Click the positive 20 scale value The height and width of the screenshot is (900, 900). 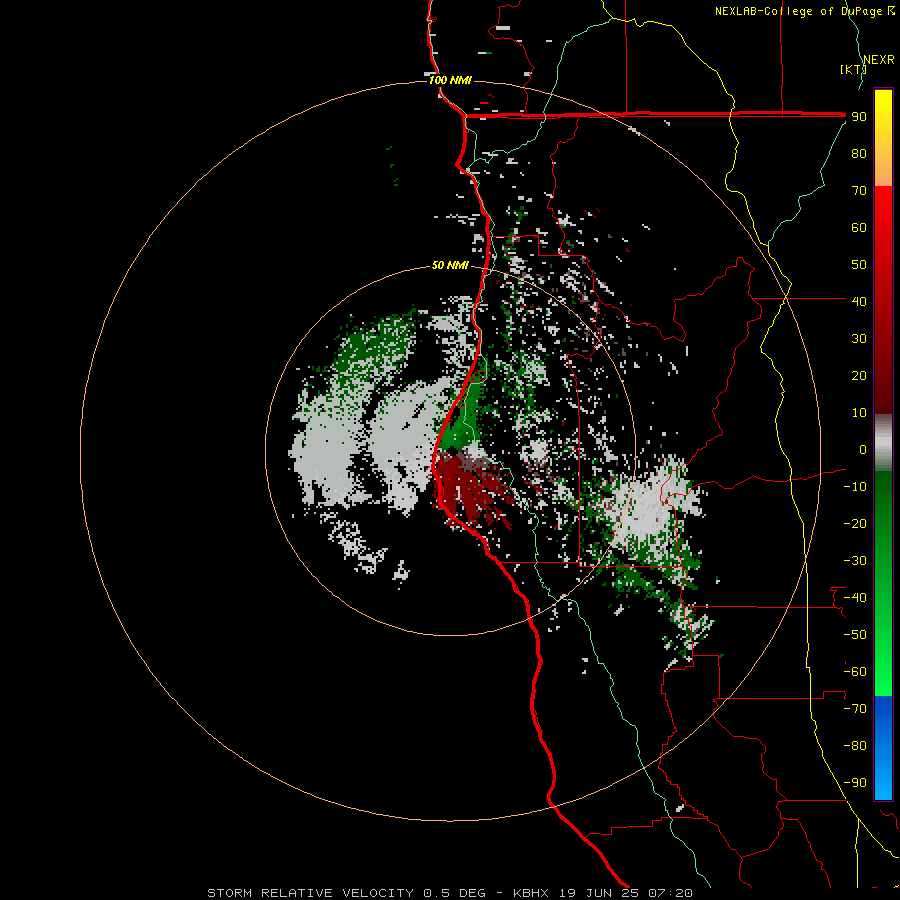pyautogui.click(x=859, y=375)
